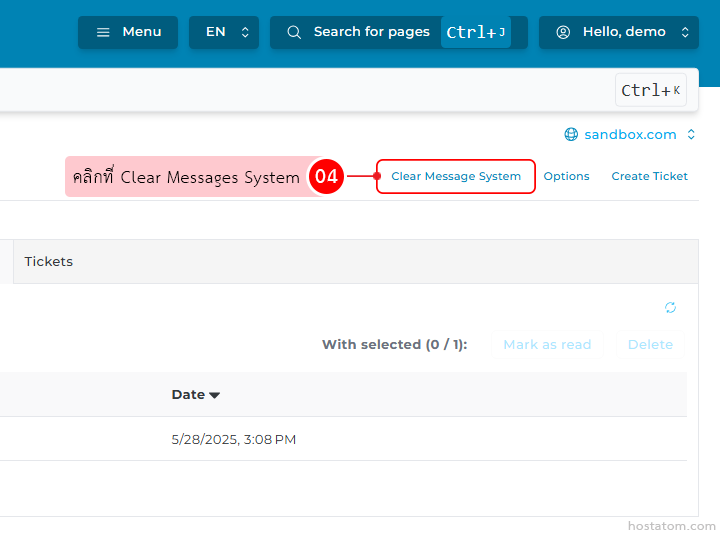Click the Ctrl+K search input bar

coord(300,90)
